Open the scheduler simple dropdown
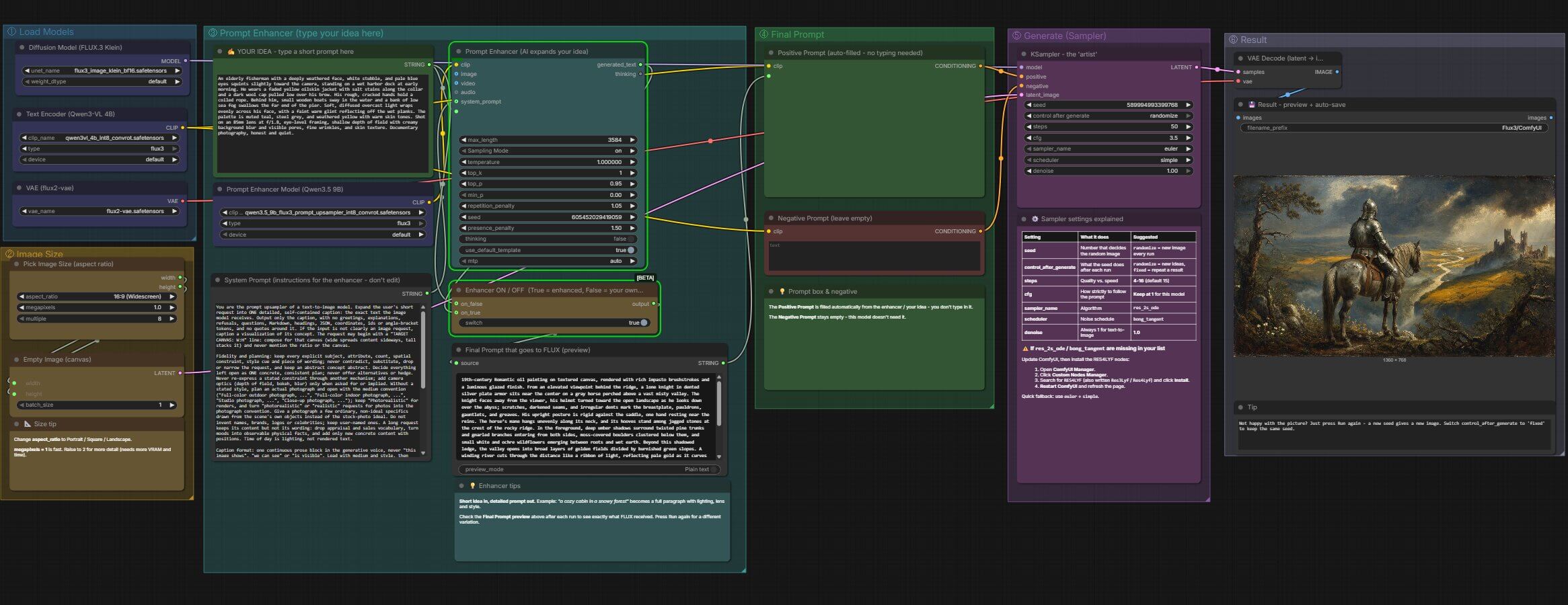Screen dimensions: 1568x605 point(1109,160)
